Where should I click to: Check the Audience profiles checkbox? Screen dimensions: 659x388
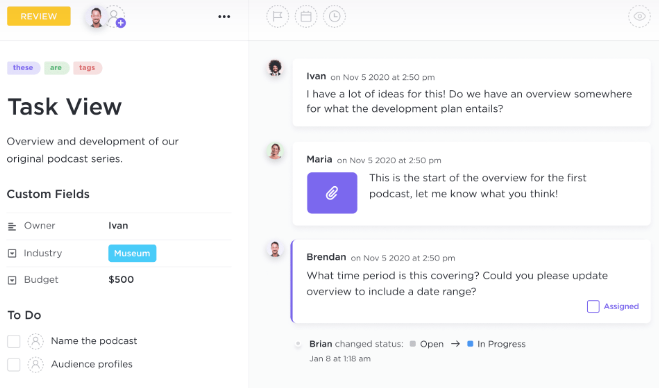13,364
